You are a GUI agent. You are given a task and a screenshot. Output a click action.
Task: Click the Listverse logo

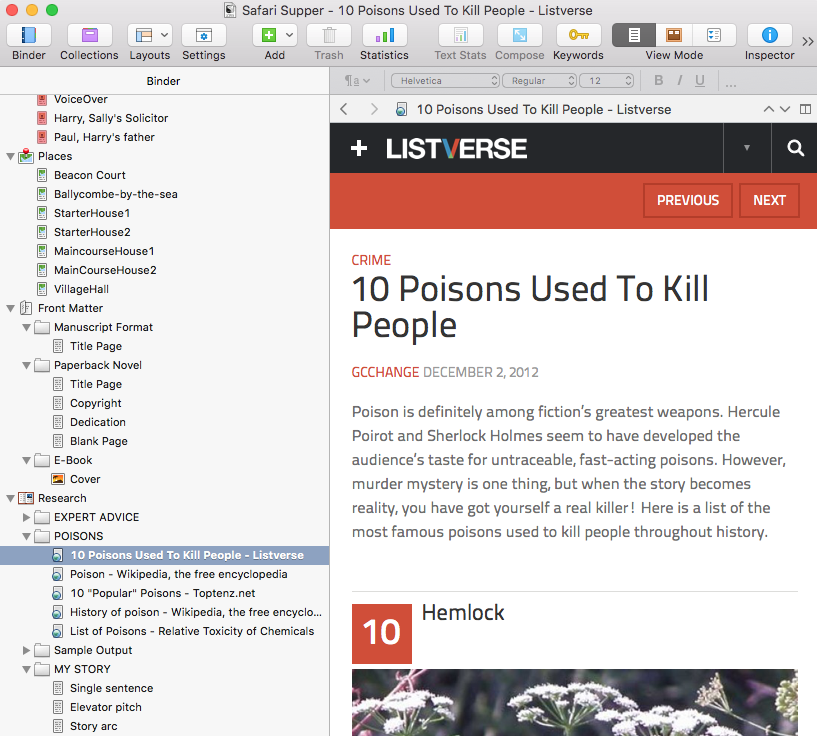[456, 148]
